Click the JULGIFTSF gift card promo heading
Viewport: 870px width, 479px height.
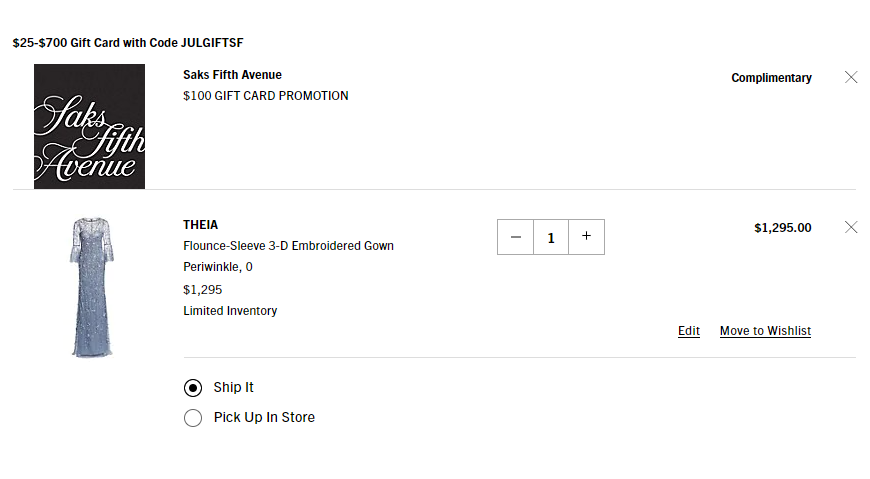pyautogui.click(x=128, y=43)
